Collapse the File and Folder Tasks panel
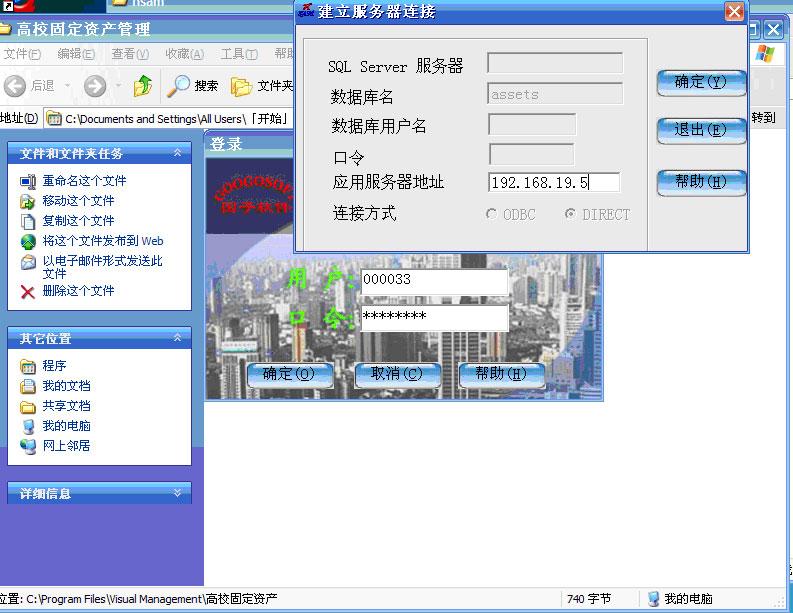This screenshot has width=793, height=613. tap(177, 153)
